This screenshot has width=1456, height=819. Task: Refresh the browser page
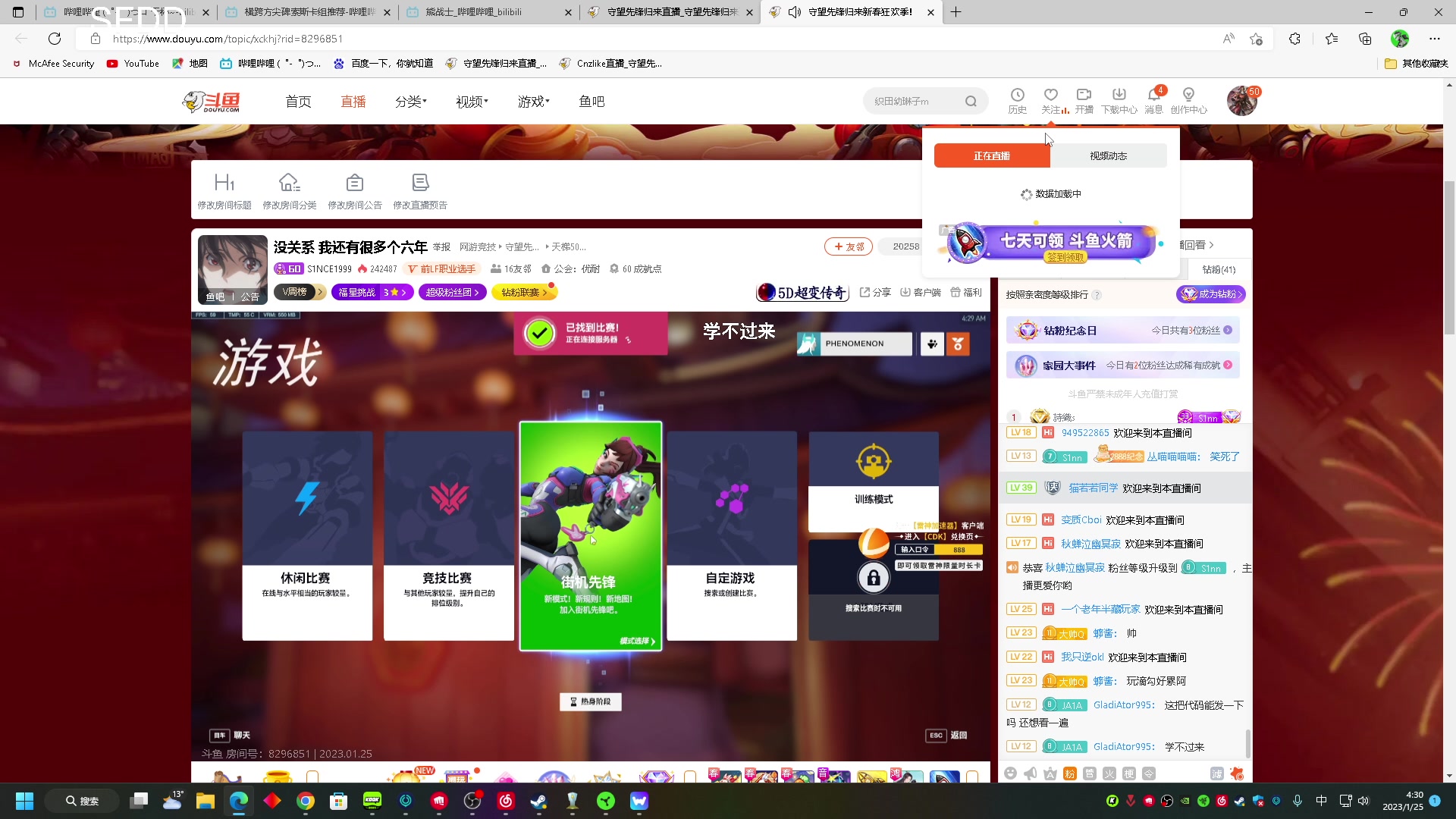[x=55, y=39]
